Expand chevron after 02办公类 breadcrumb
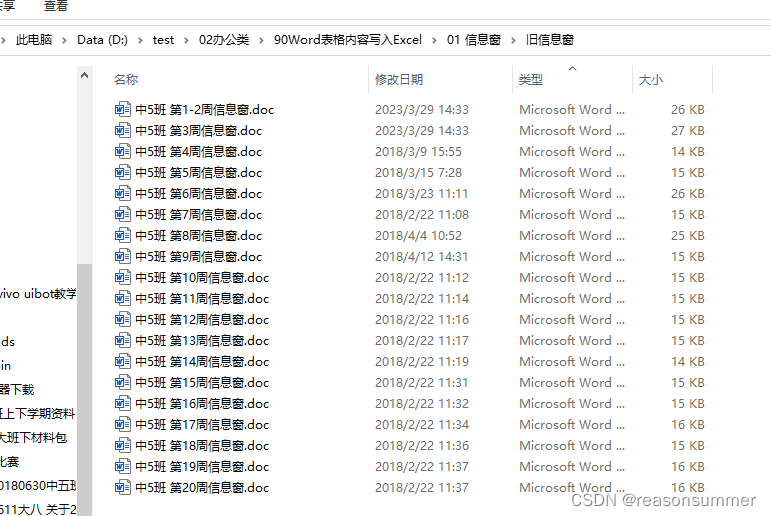This screenshot has width=771, height=516. [261, 40]
